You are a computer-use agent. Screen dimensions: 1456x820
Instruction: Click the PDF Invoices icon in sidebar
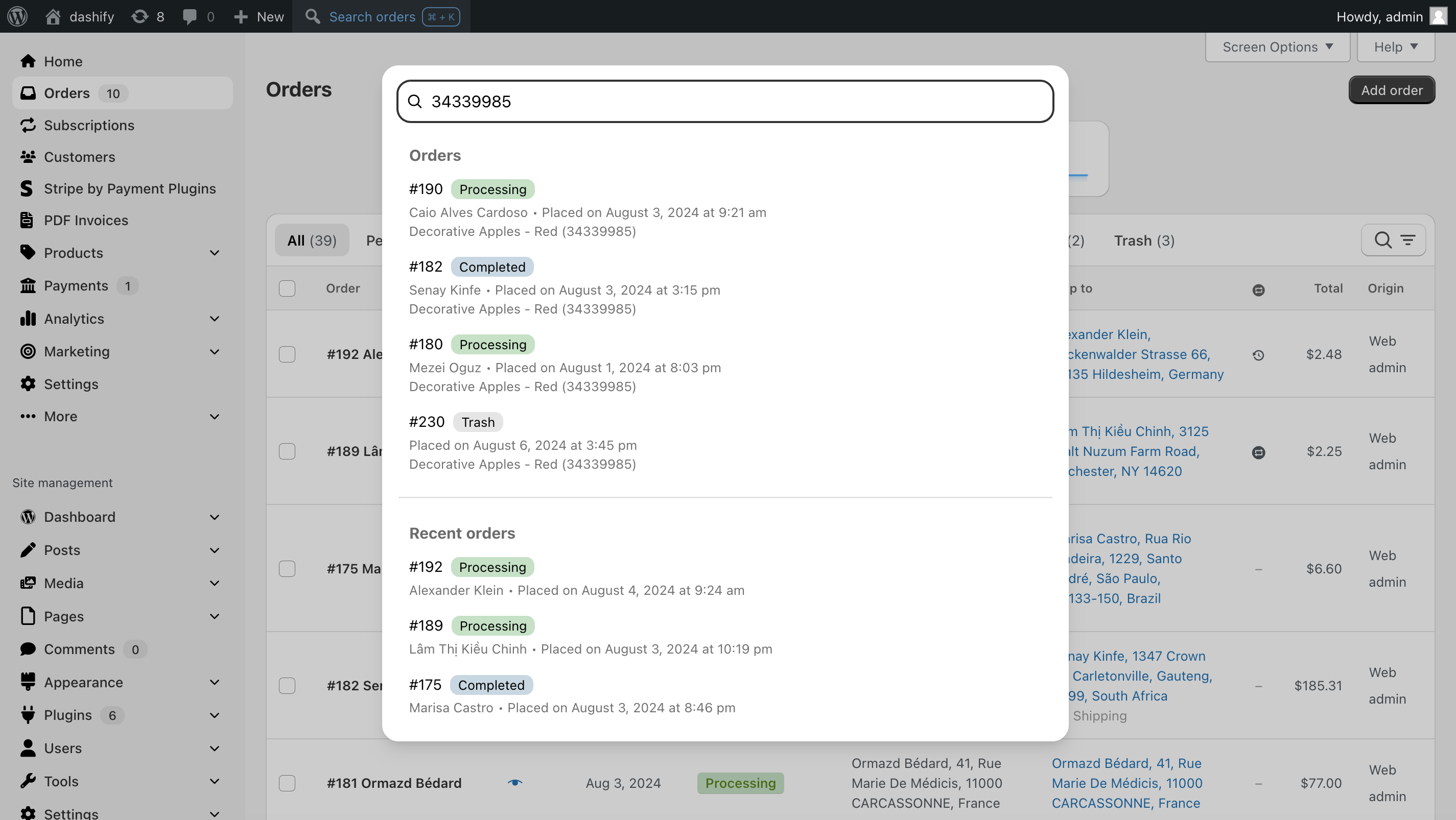pyautogui.click(x=26, y=220)
